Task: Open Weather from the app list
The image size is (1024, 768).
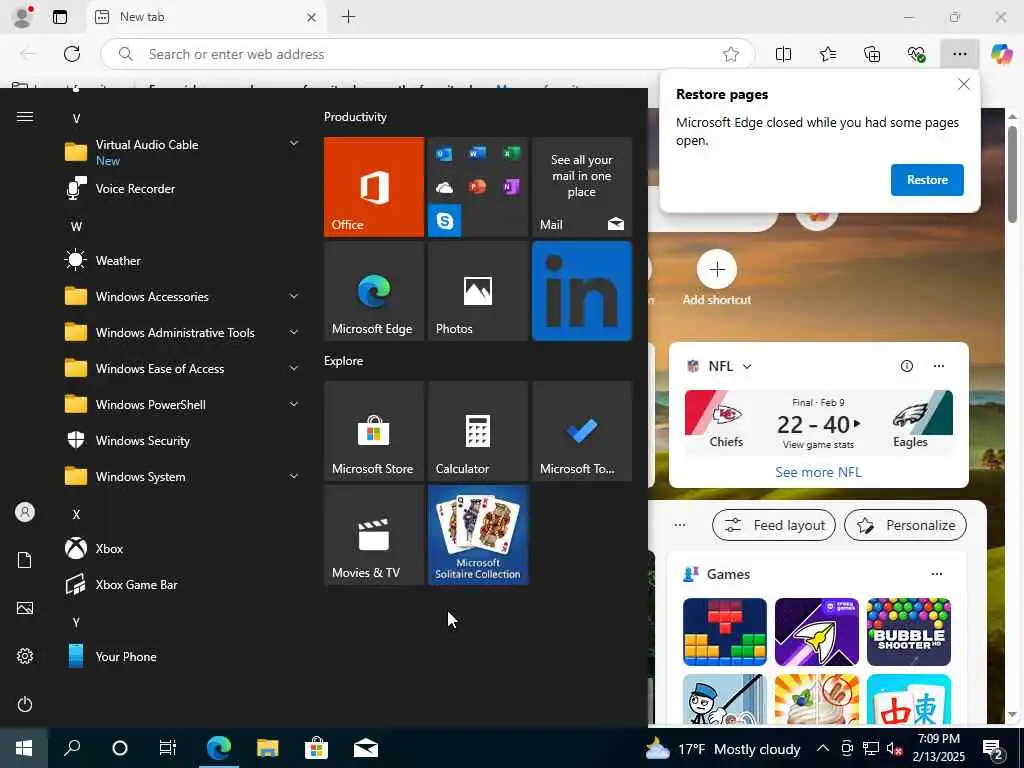Action: pyautogui.click(x=183, y=261)
